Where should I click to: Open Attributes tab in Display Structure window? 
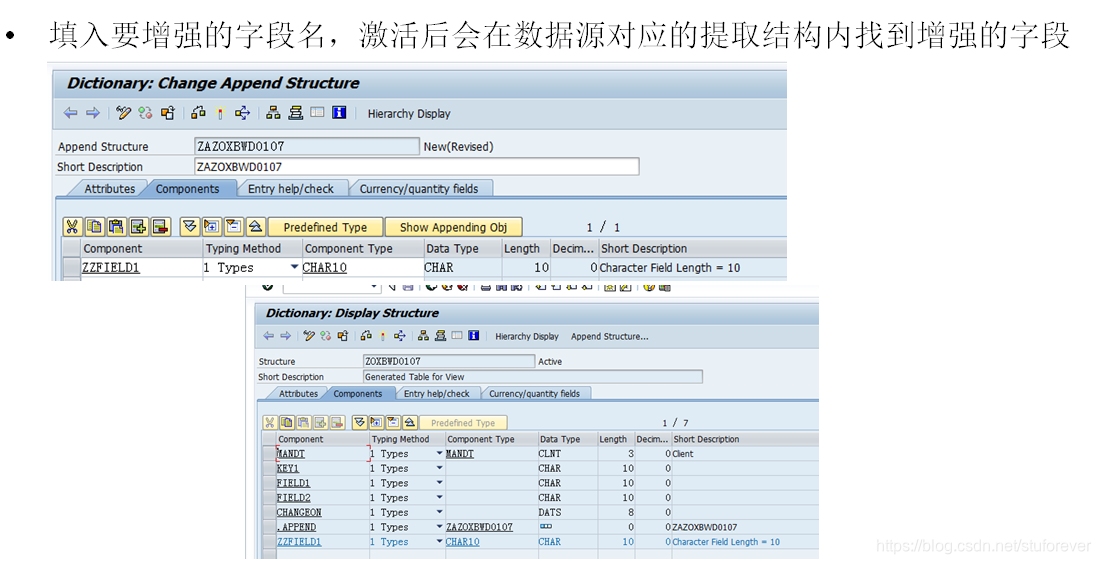pos(298,393)
